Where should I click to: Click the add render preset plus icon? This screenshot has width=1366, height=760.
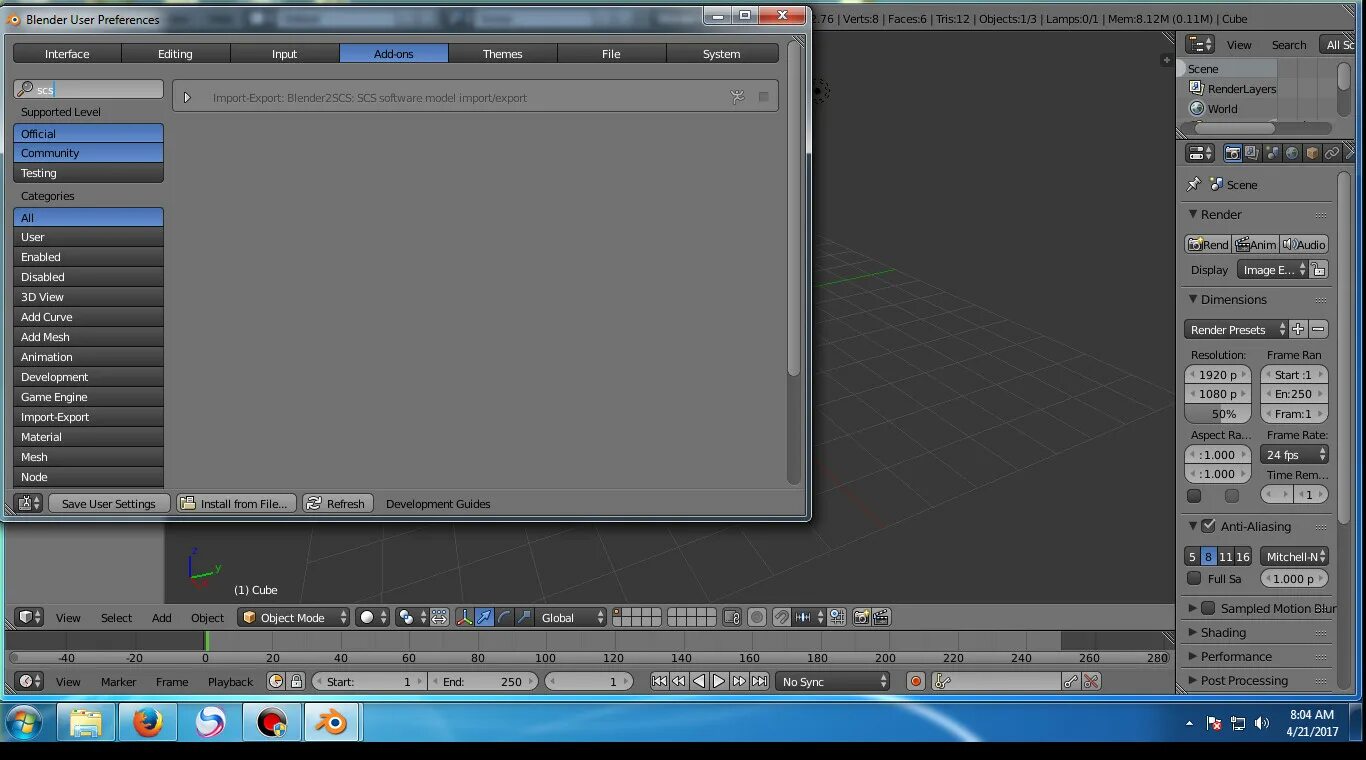(1298, 330)
